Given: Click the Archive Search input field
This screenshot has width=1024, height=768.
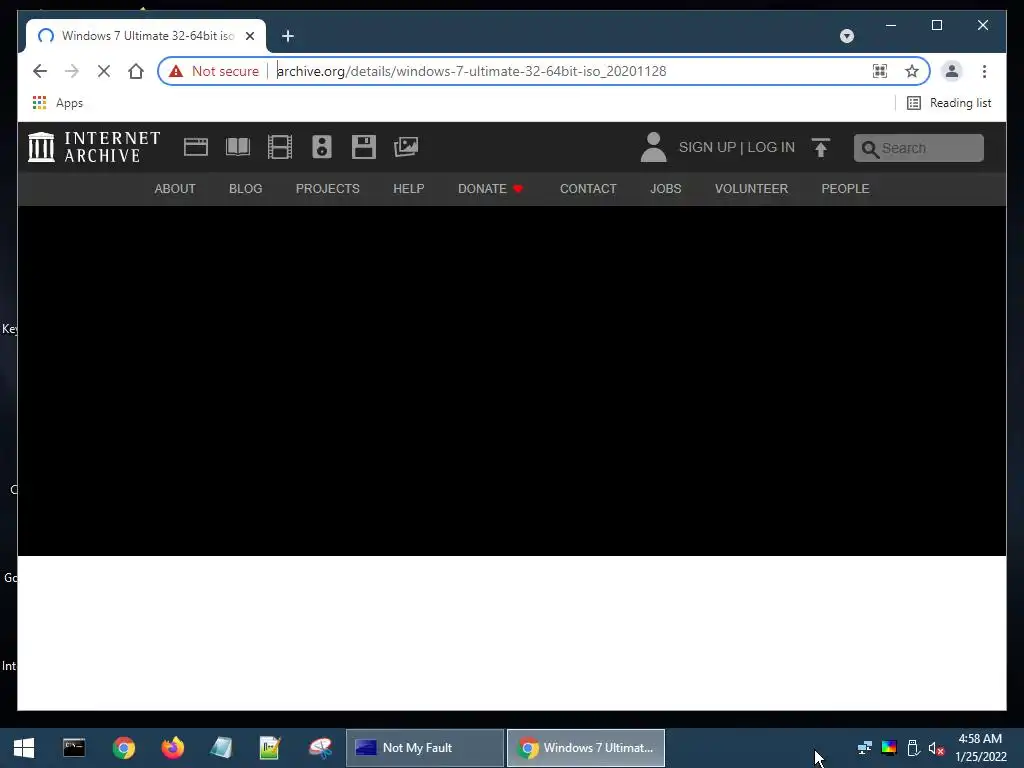Looking at the screenshot, I should [x=918, y=148].
